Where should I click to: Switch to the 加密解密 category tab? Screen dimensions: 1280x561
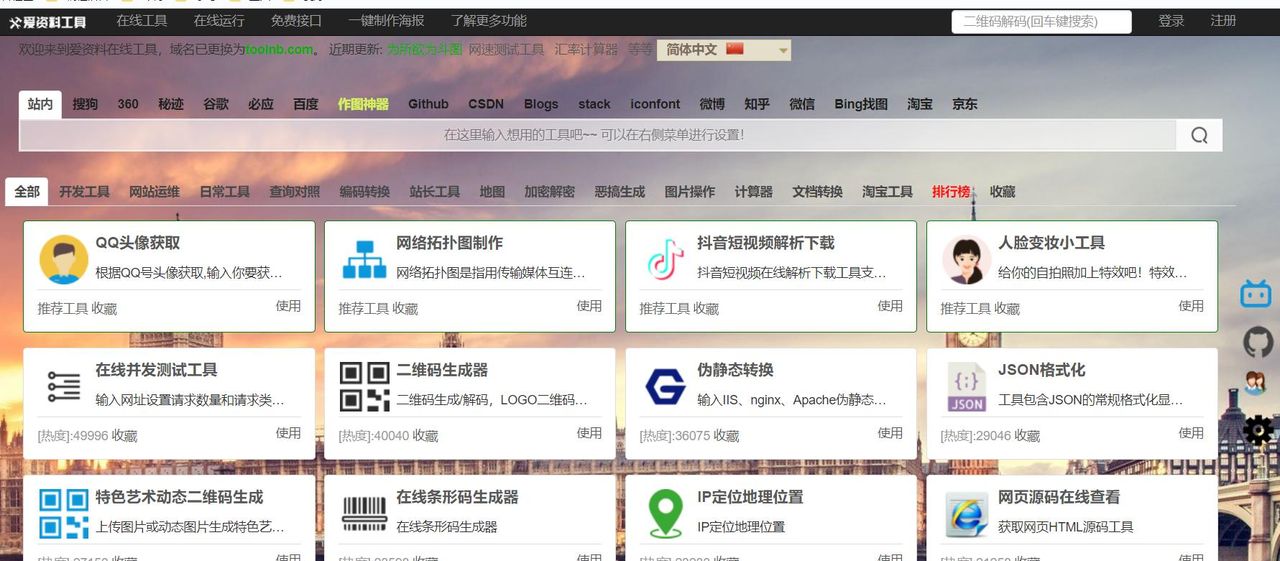click(x=549, y=192)
